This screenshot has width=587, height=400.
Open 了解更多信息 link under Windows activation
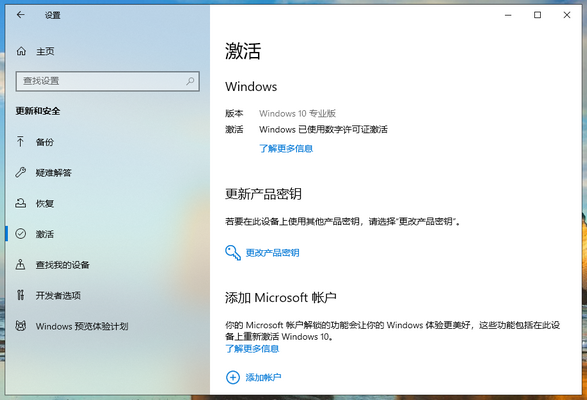[x=286, y=149]
